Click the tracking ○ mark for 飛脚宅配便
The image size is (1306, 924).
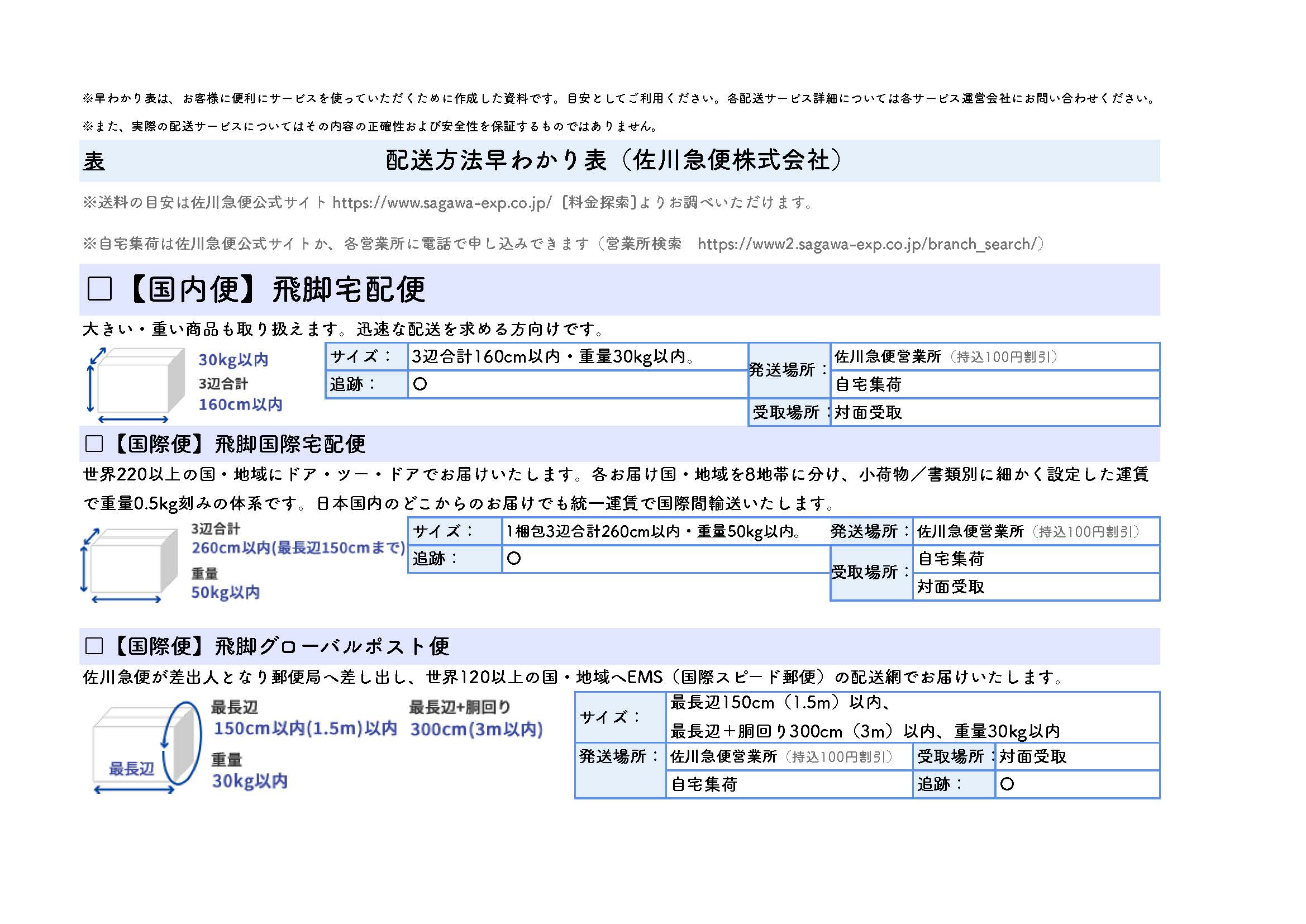tap(420, 384)
